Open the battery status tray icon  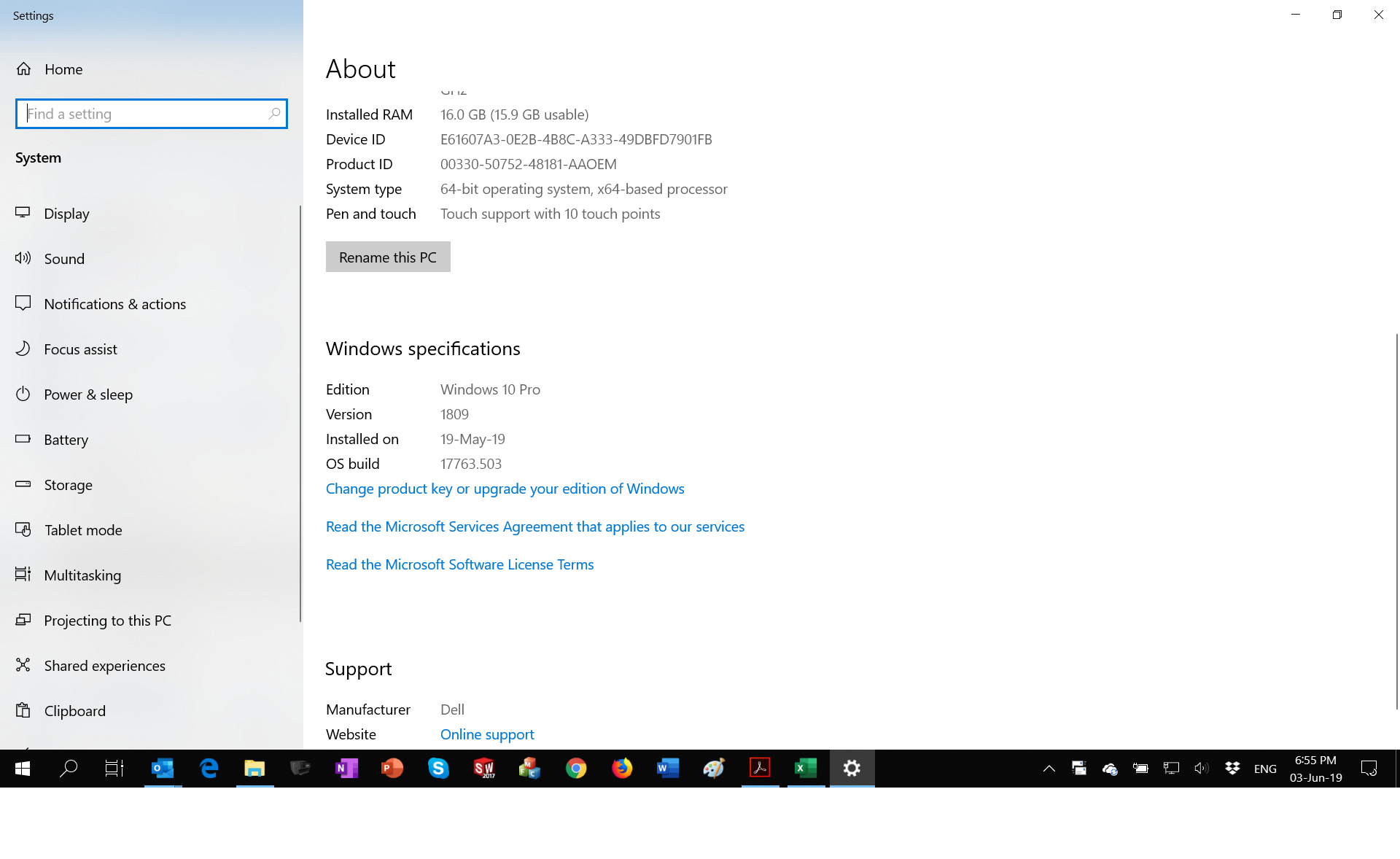click(x=1140, y=769)
